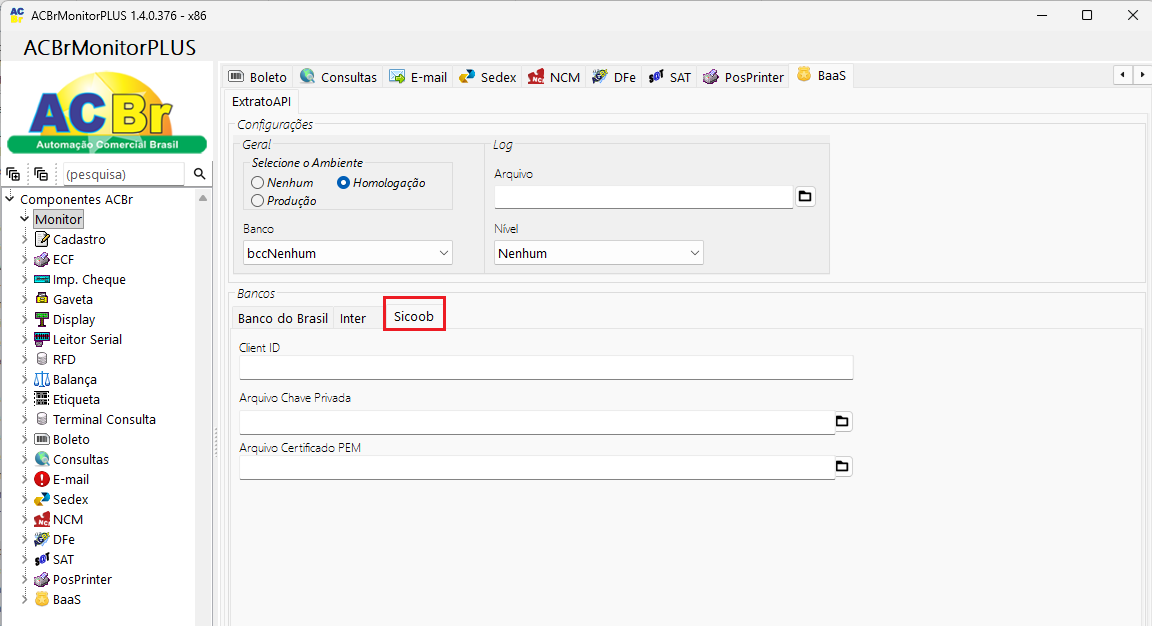Viewport: 1152px width, 626px height.
Task: Click the Leitor Serial icon in tree
Action: 41,340
